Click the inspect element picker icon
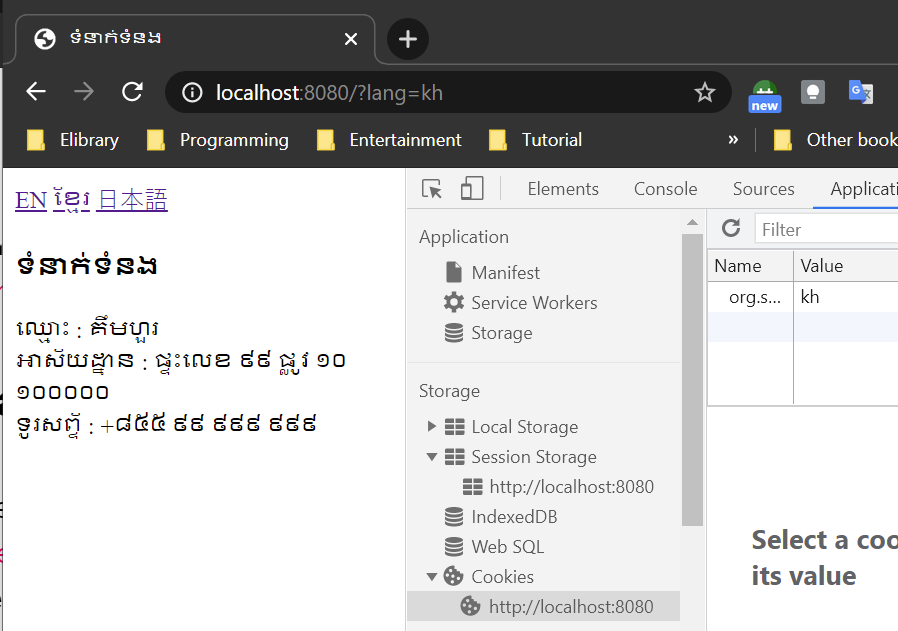The image size is (898, 631). pyautogui.click(x=432, y=189)
